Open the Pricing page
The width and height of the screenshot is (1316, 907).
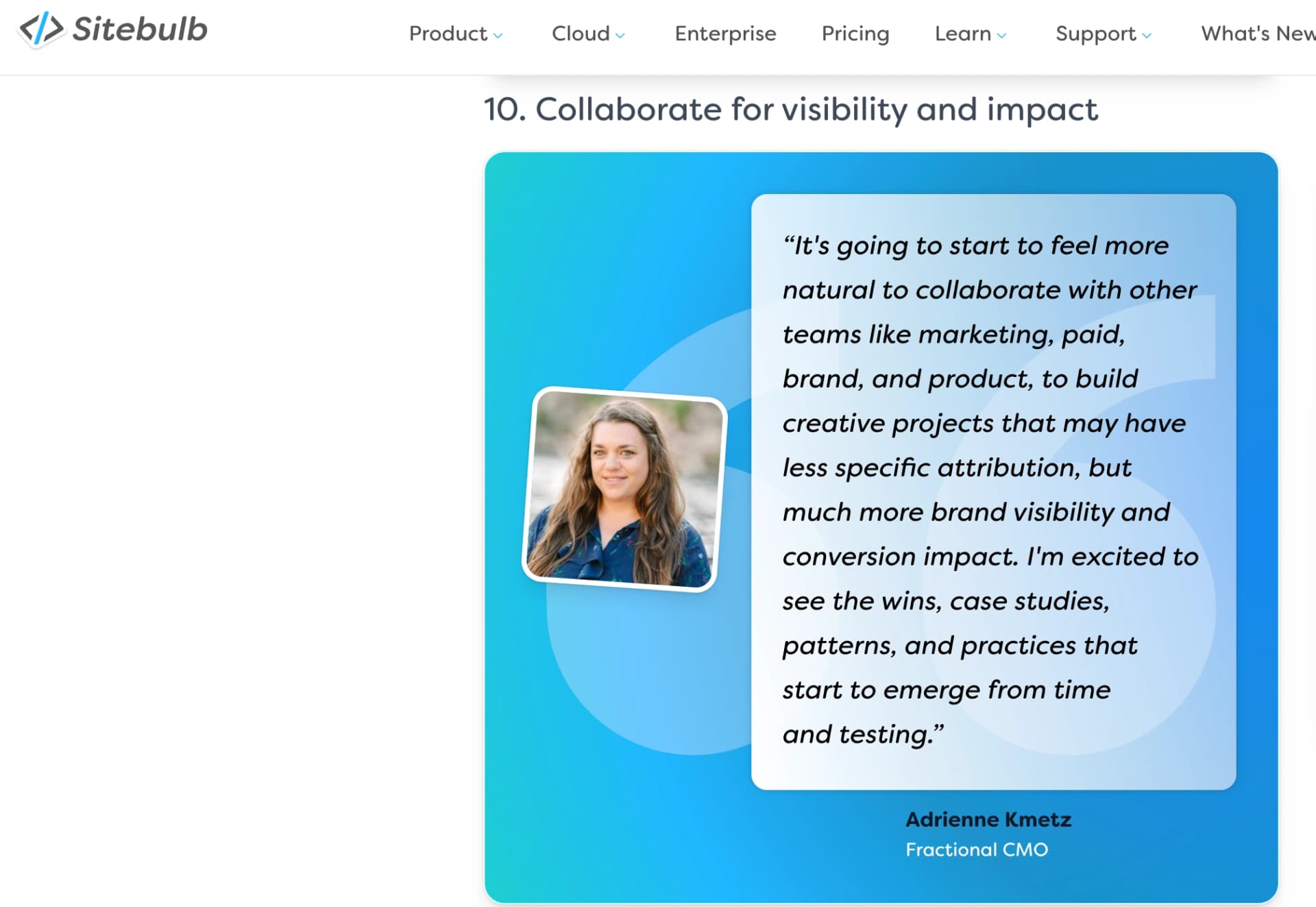click(855, 34)
